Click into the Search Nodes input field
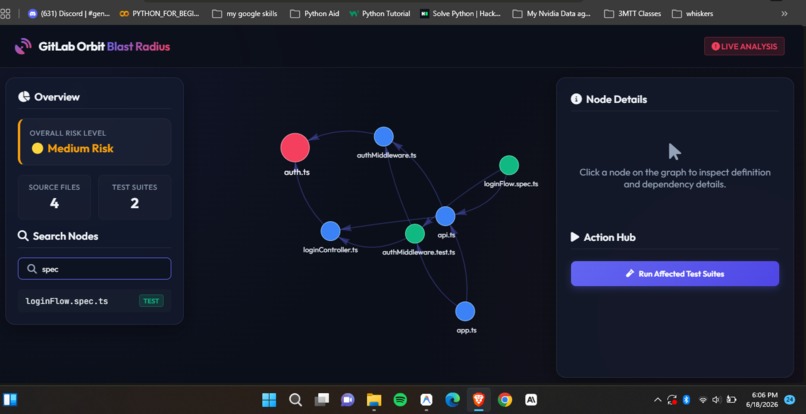 (95, 268)
